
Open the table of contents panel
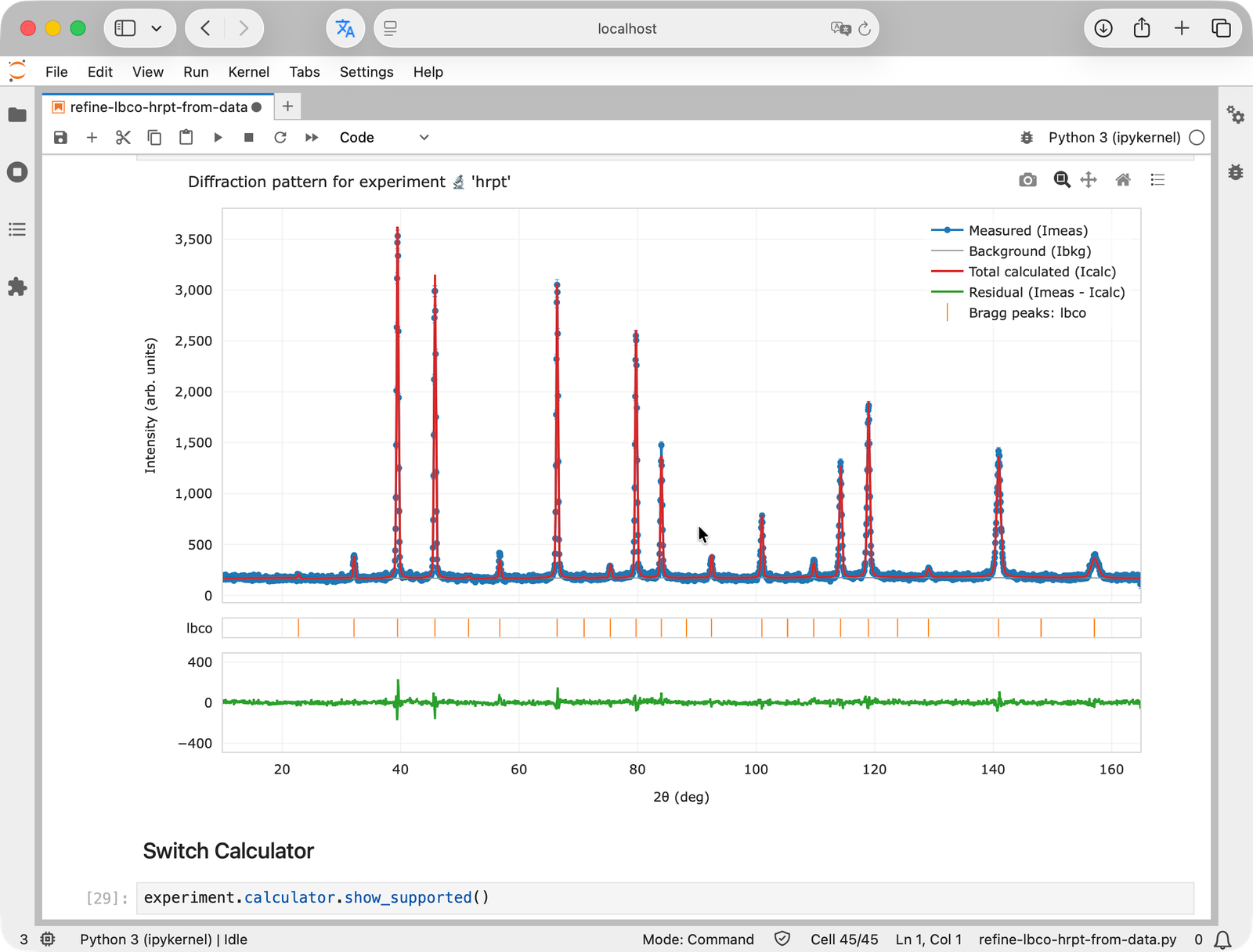pyautogui.click(x=17, y=229)
